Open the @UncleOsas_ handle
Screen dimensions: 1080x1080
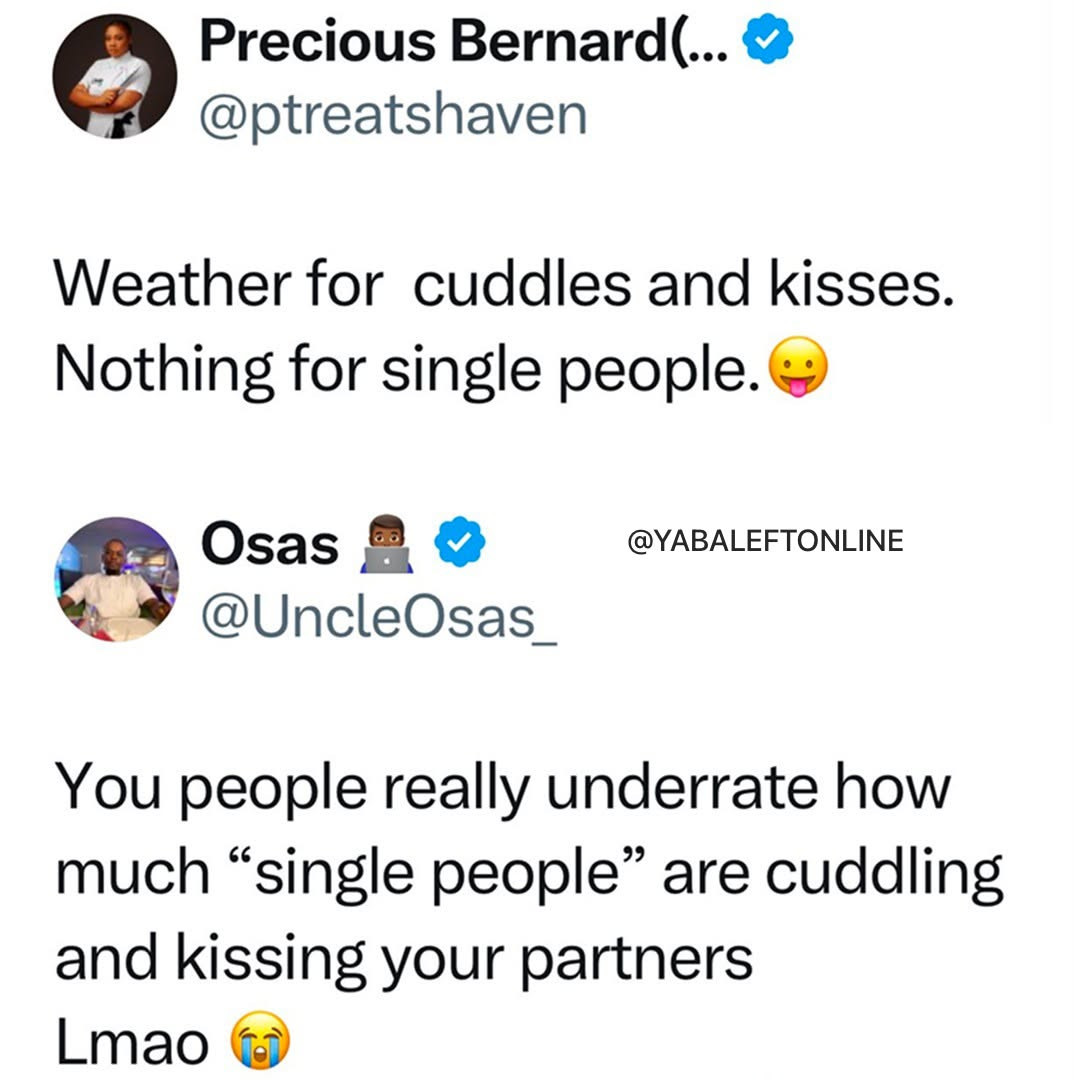379,618
